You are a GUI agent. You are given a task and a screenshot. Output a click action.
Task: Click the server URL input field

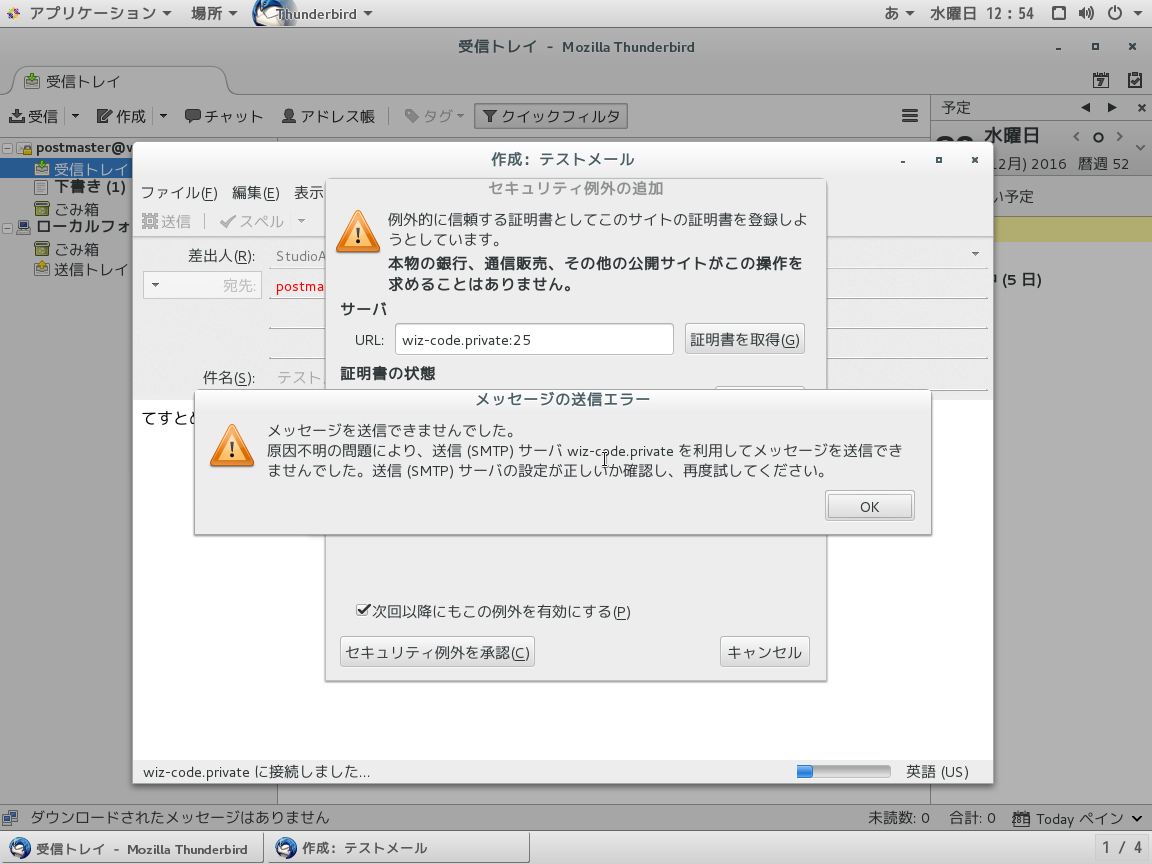pos(534,339)
